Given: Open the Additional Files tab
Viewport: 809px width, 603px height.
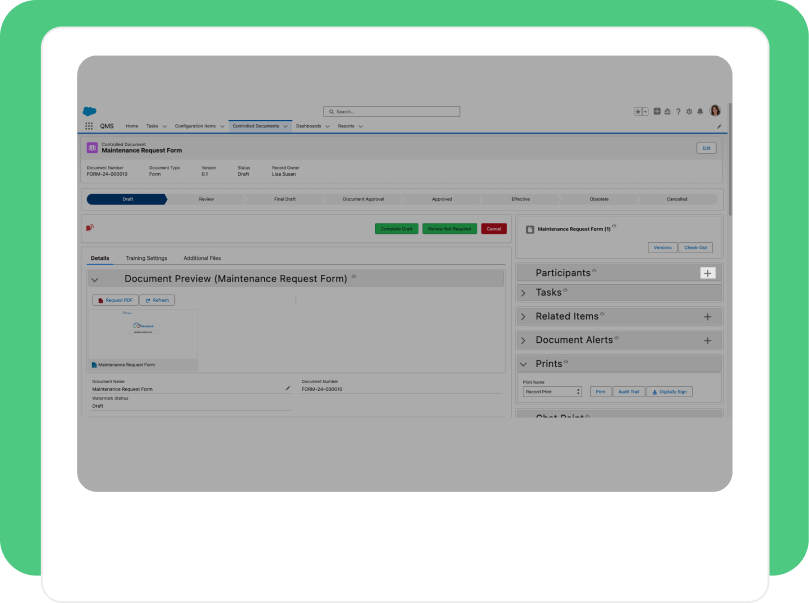Looking at the screenshot, I should (202, 258).
